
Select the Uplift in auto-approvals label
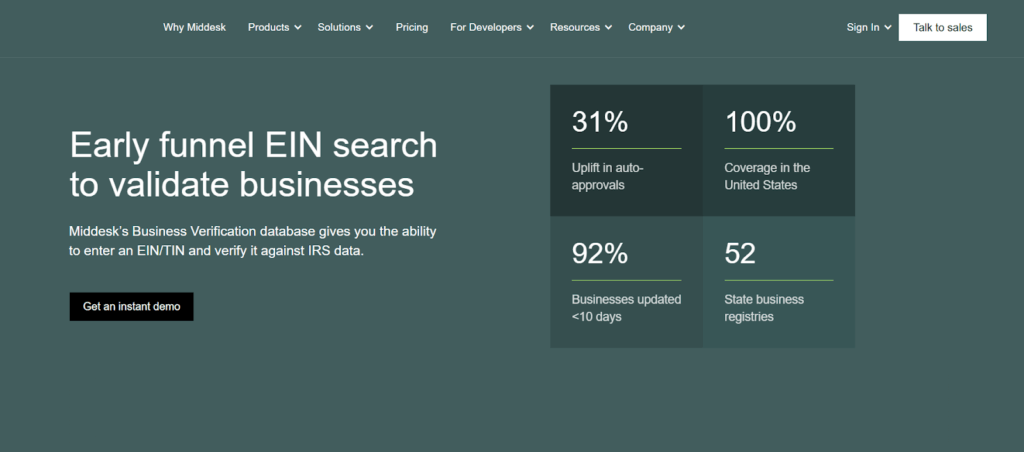click(x=607, y=176)
